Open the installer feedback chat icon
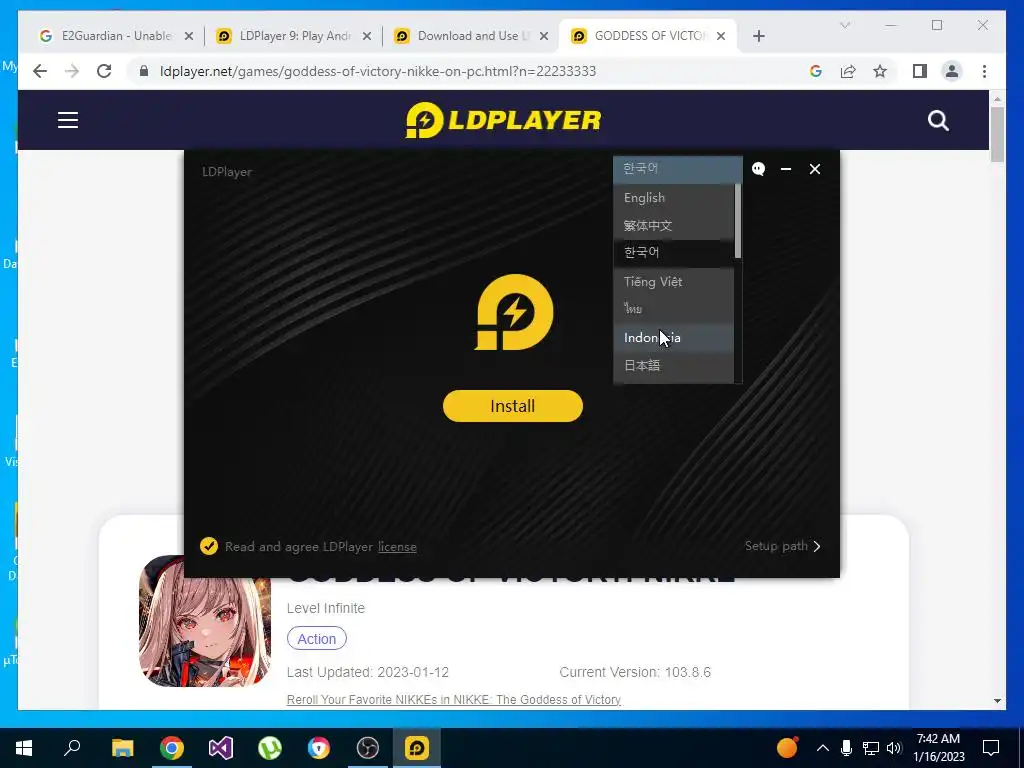The height and width of the screenshot is (768, 1024). (x=758, y=169)
